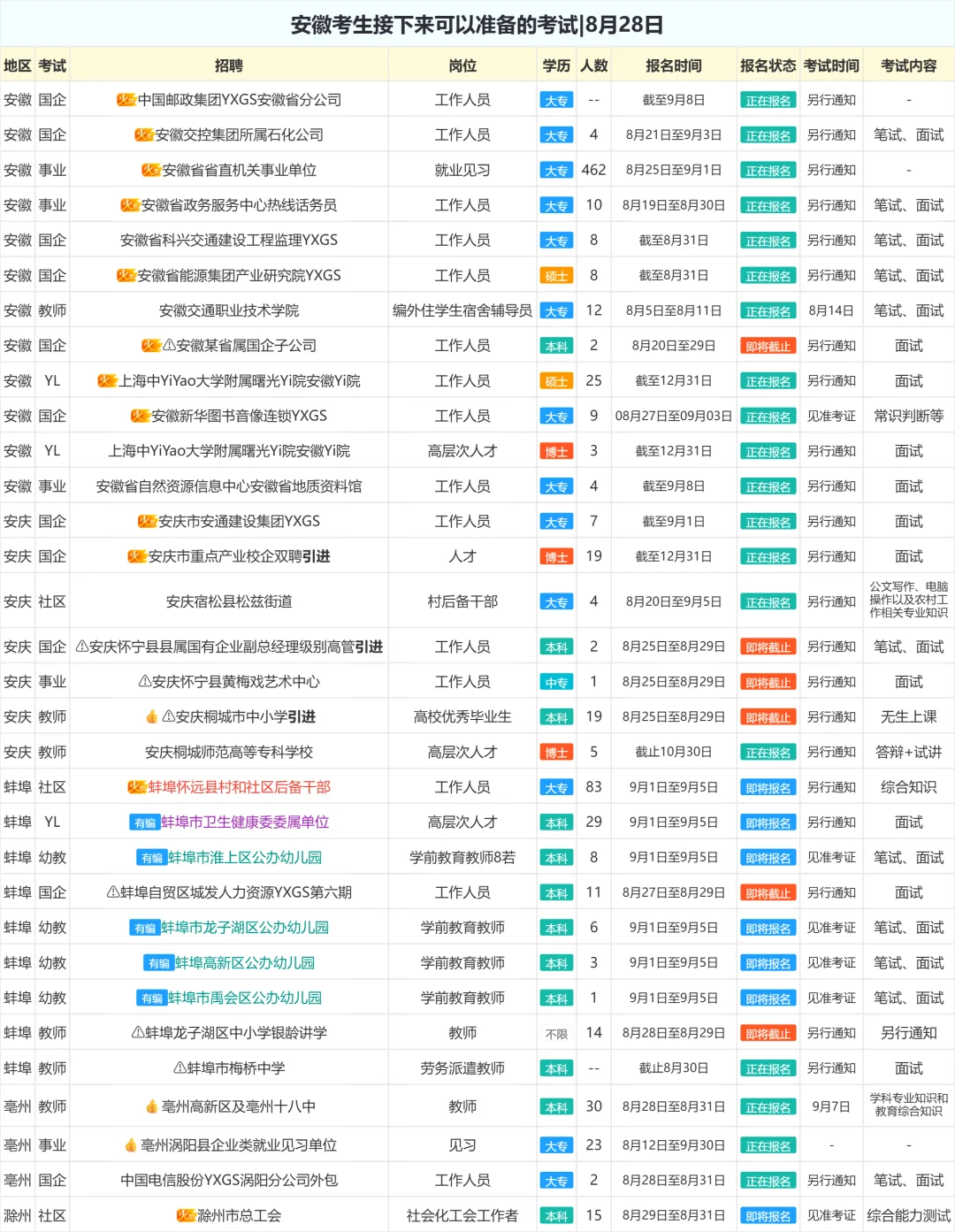Click the 报名时间 column header
This screenshot has width=955, height=1232.
click(x=674, y=65)
